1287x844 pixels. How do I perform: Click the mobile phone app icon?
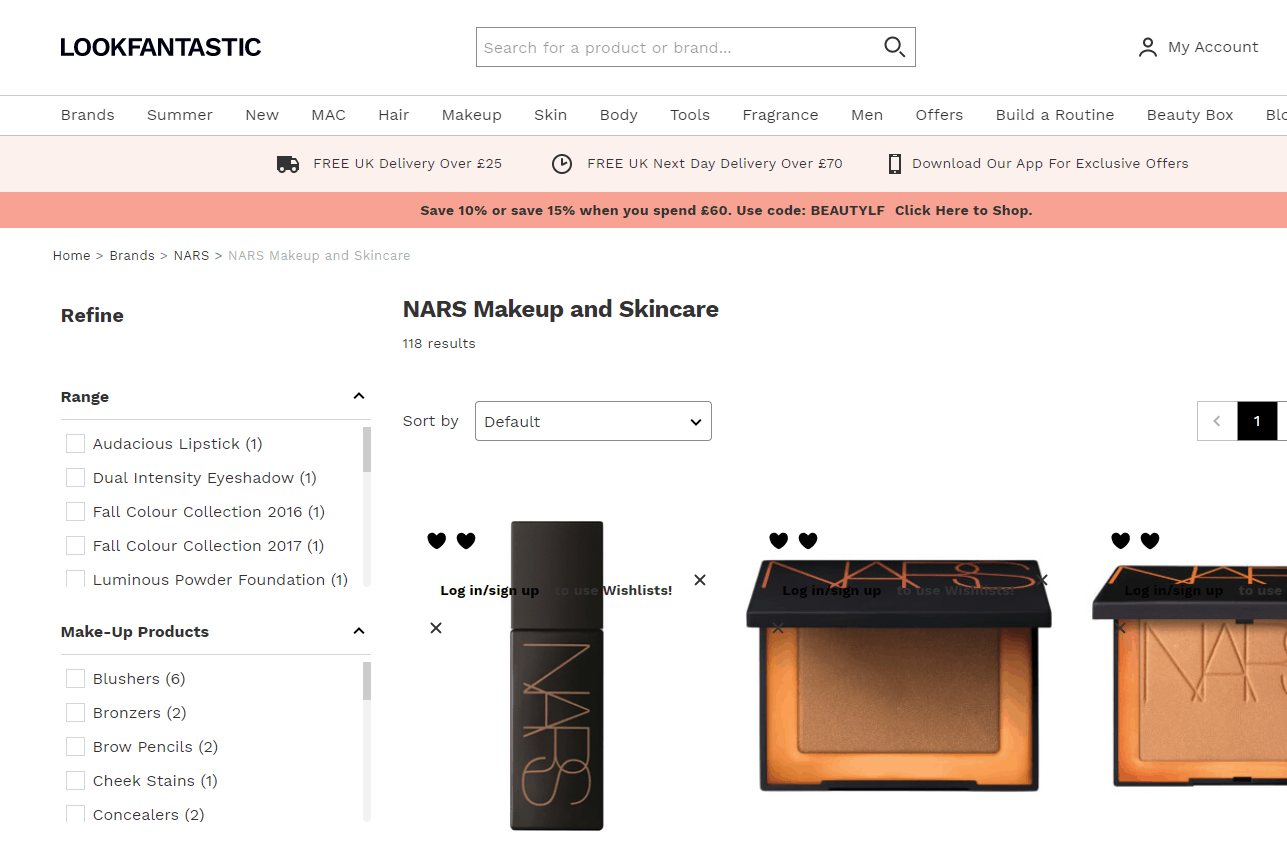coord(895,164)
